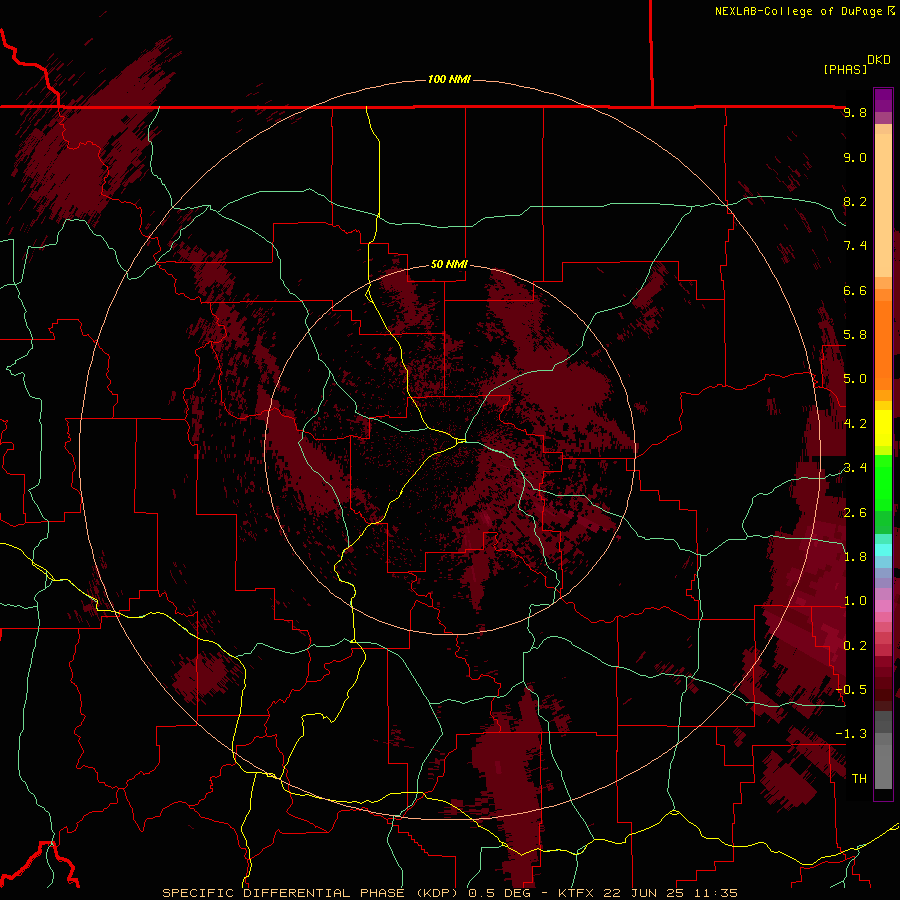Click the 4.2 legend value
The width and height of the screenshot is (900, 900).
[855, 424]
